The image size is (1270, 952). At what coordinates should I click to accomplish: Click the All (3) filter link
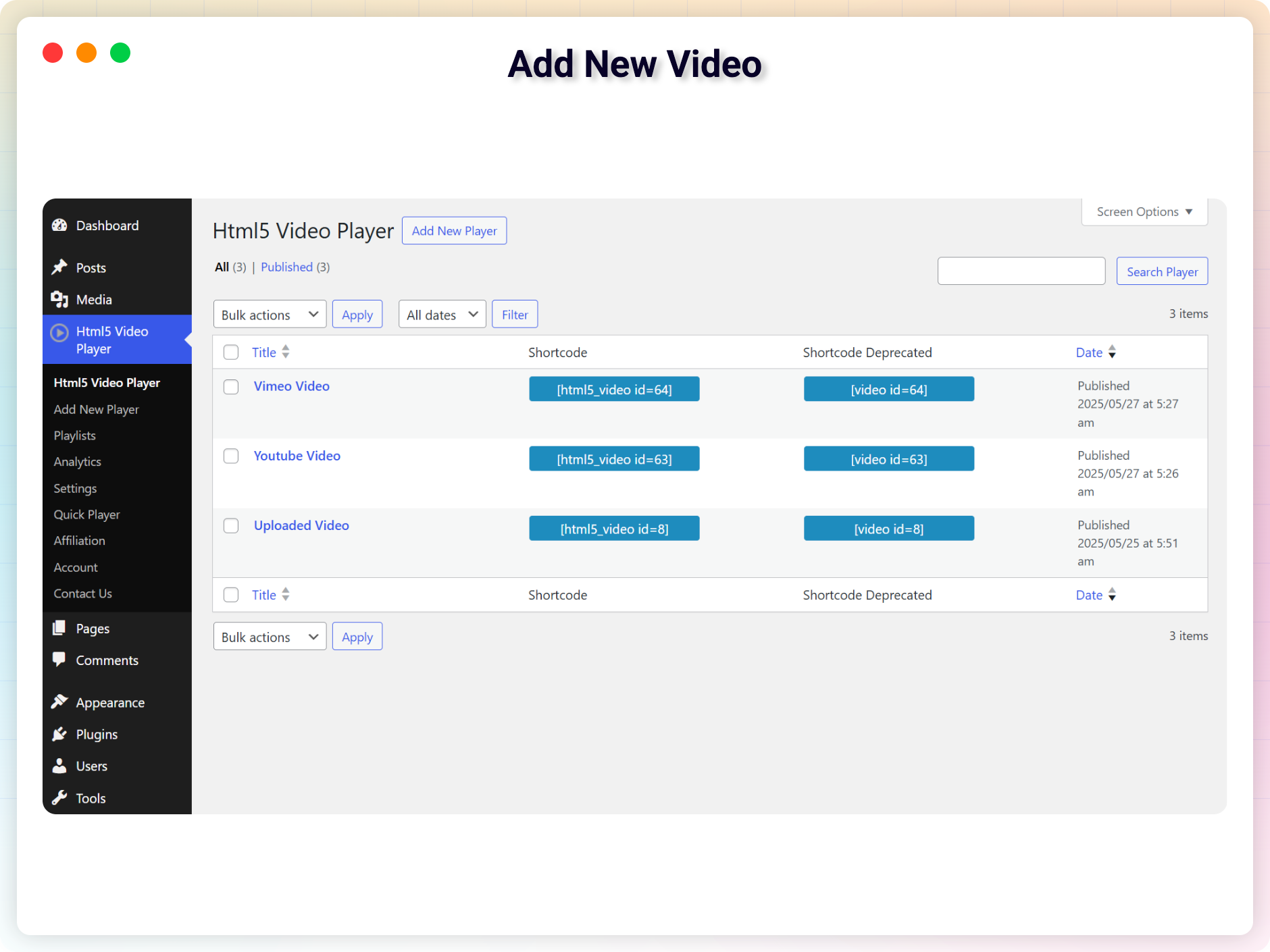(230, 267)
